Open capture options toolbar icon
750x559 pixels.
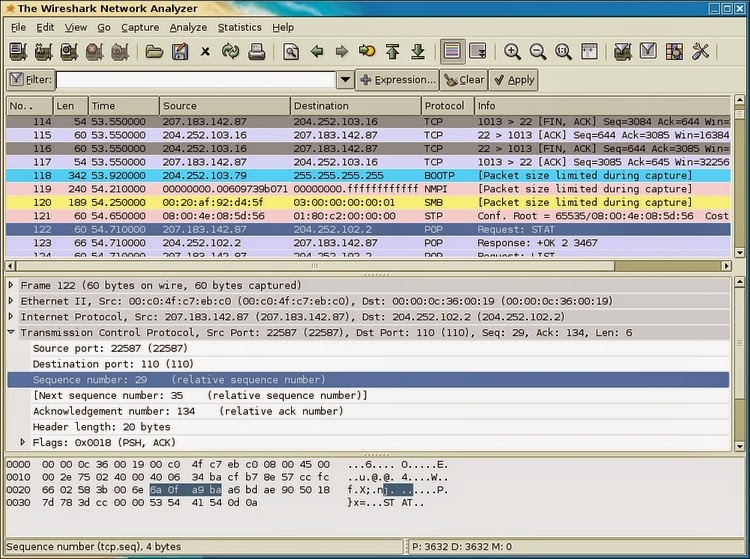[44, 51]
